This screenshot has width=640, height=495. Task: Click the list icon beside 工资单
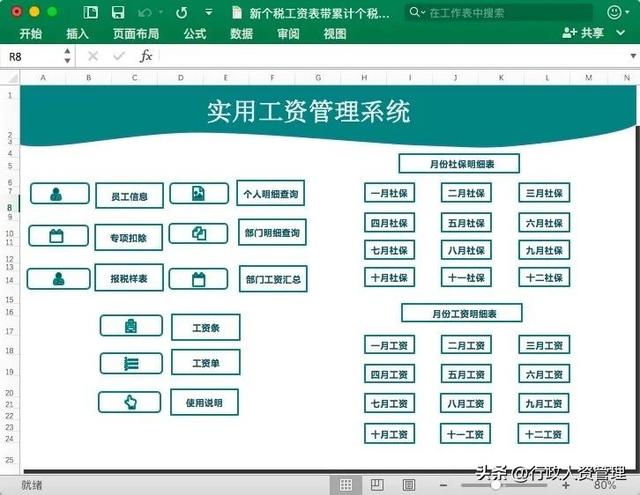click(131, 363)
